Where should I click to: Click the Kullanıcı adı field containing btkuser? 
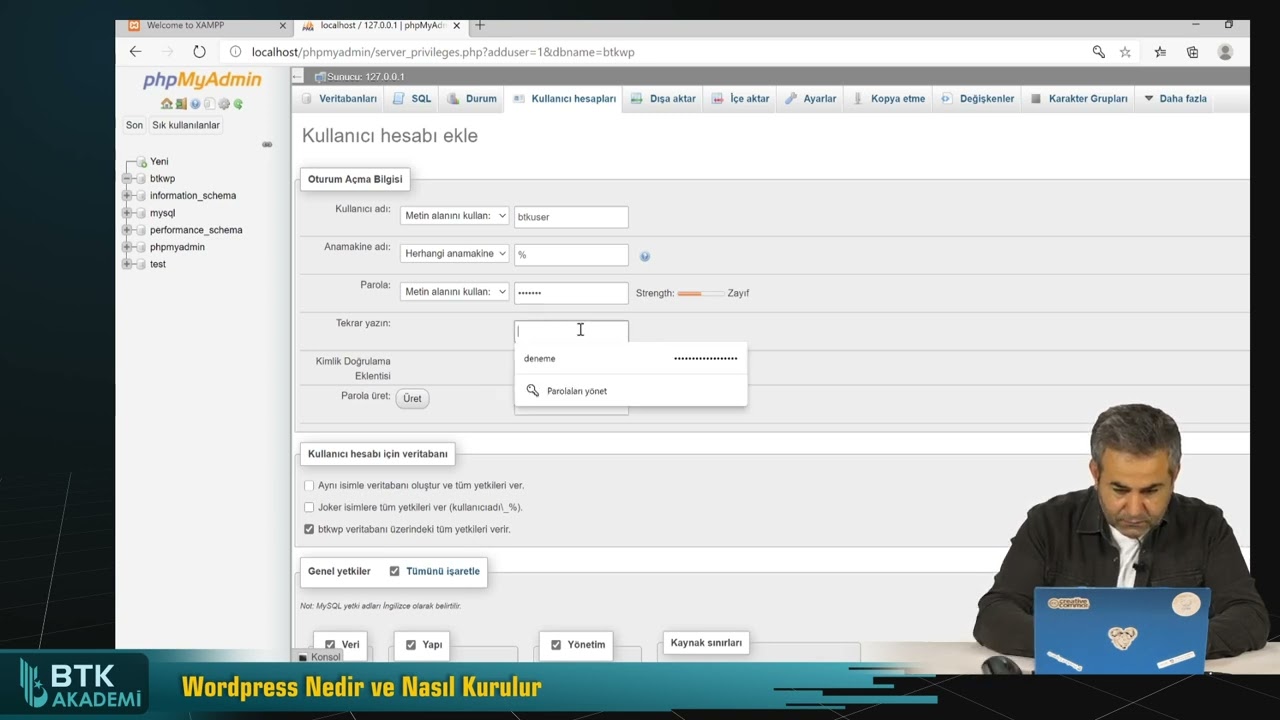[x=571, y=217]
